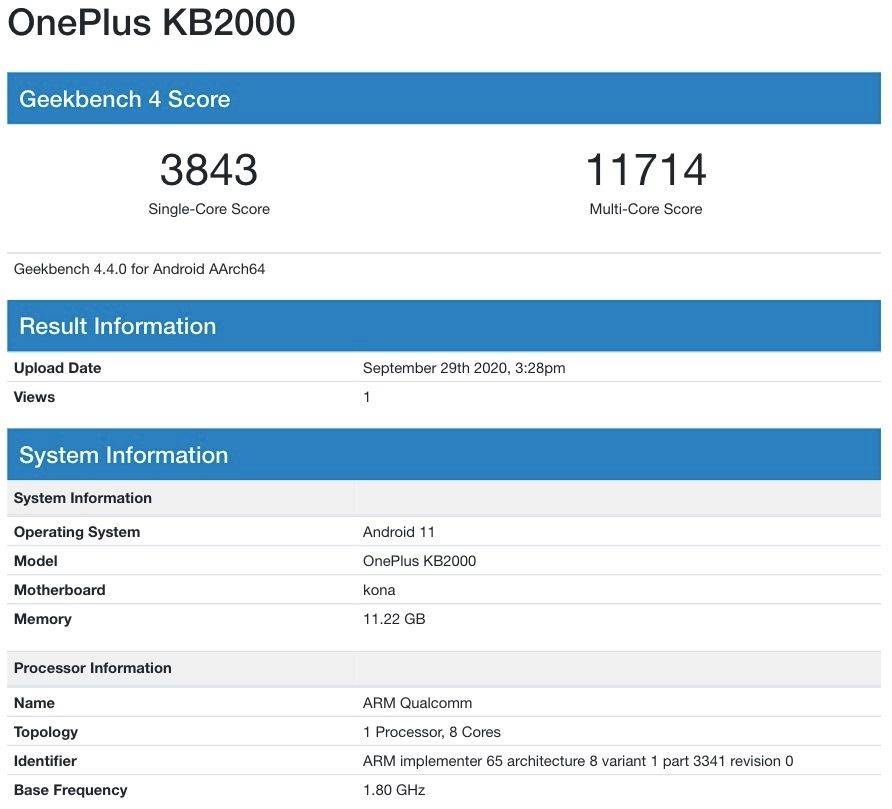Image resolution: width=892 pixels, height=809 pixels.
Task: Click the Memory value 11.22 GB
Action: [394, 618]
